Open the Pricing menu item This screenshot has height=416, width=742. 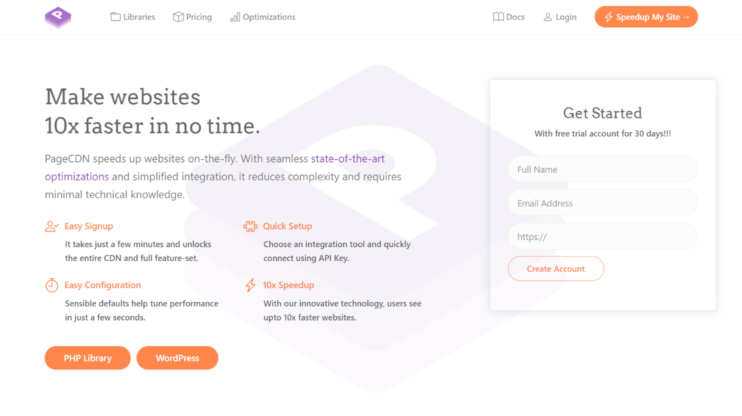coord(193,17)
